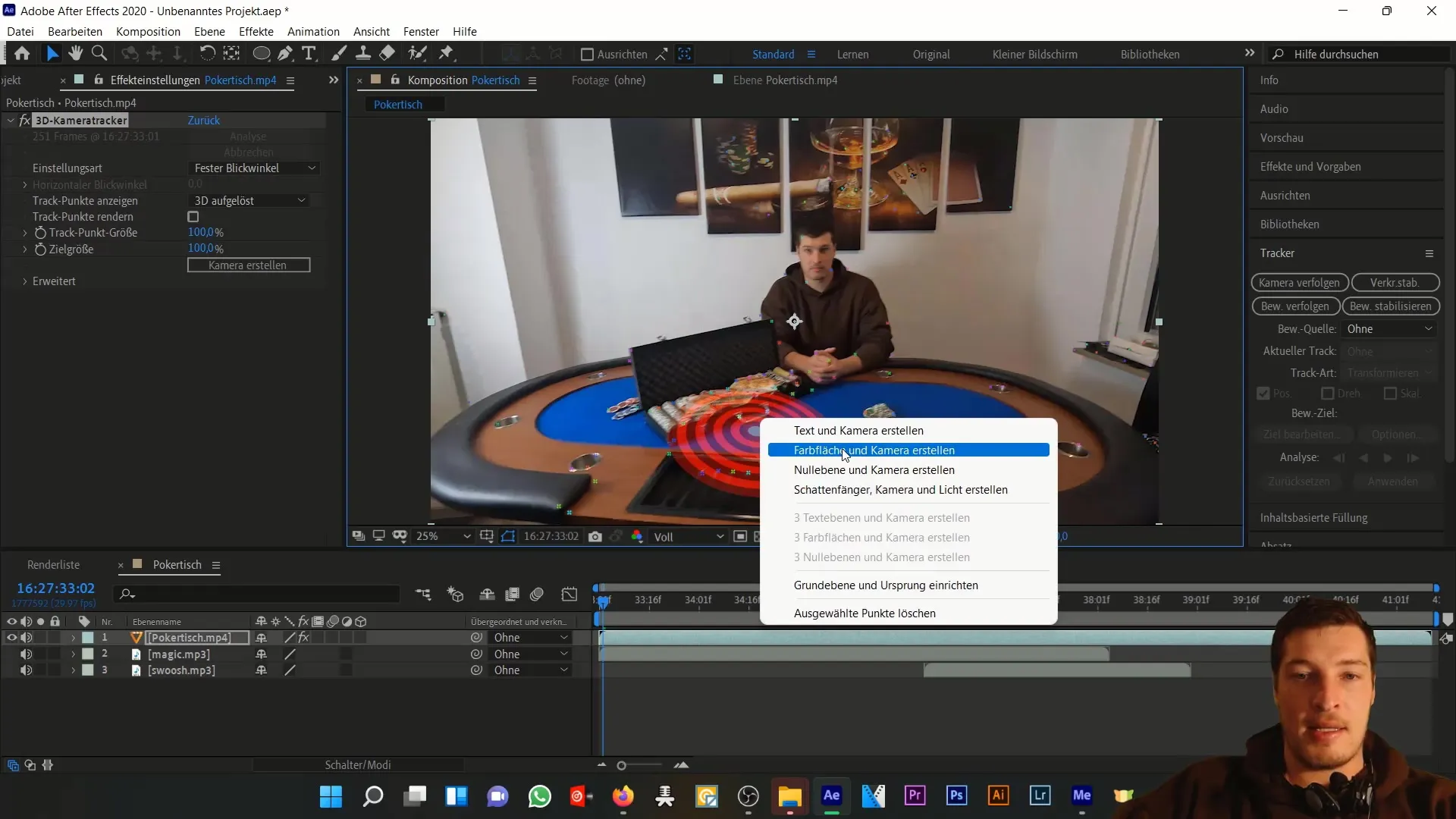Open parent dropdown for magic.mp3 layer
Screen dimensions: 1456x819
coord(530,654)
